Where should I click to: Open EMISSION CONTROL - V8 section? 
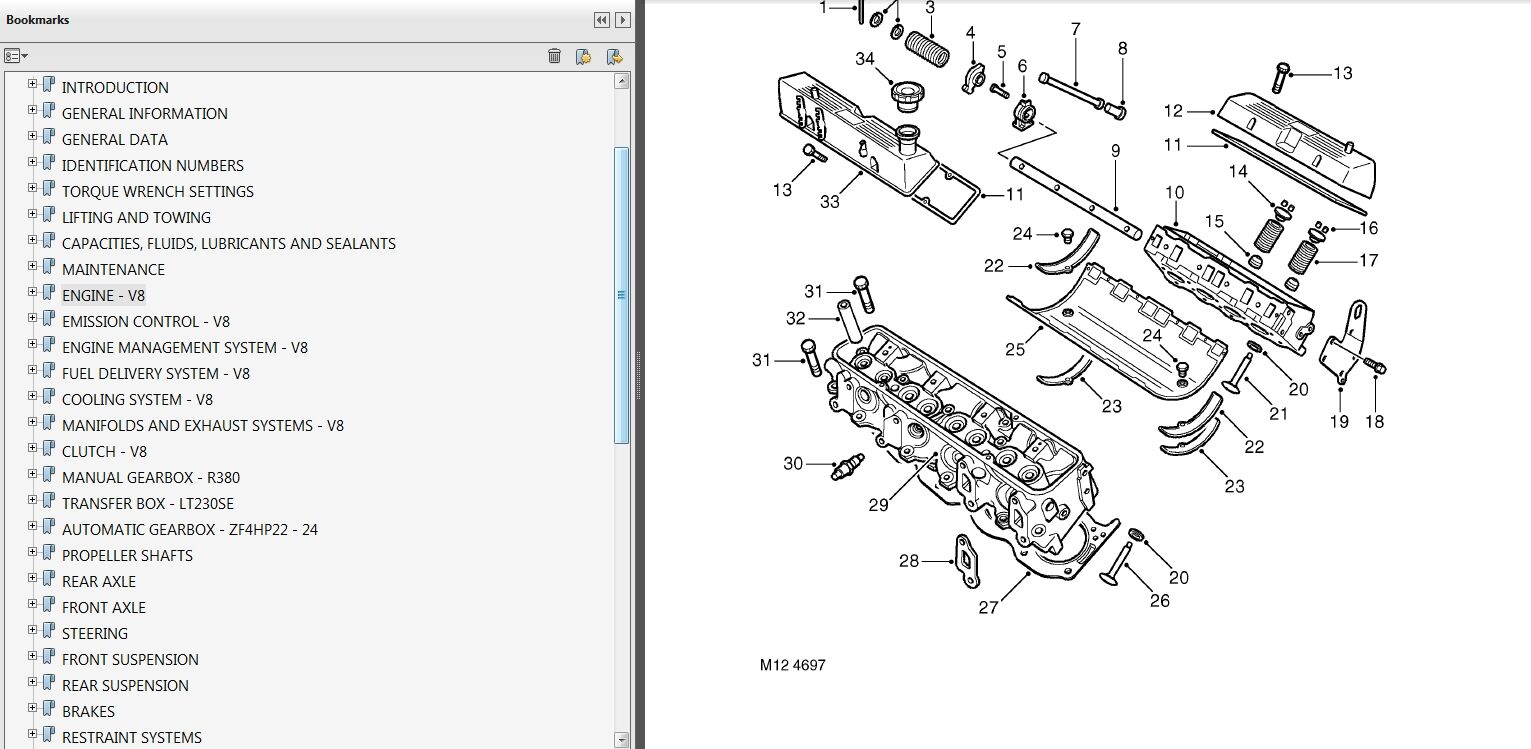[x=146, y=322]
